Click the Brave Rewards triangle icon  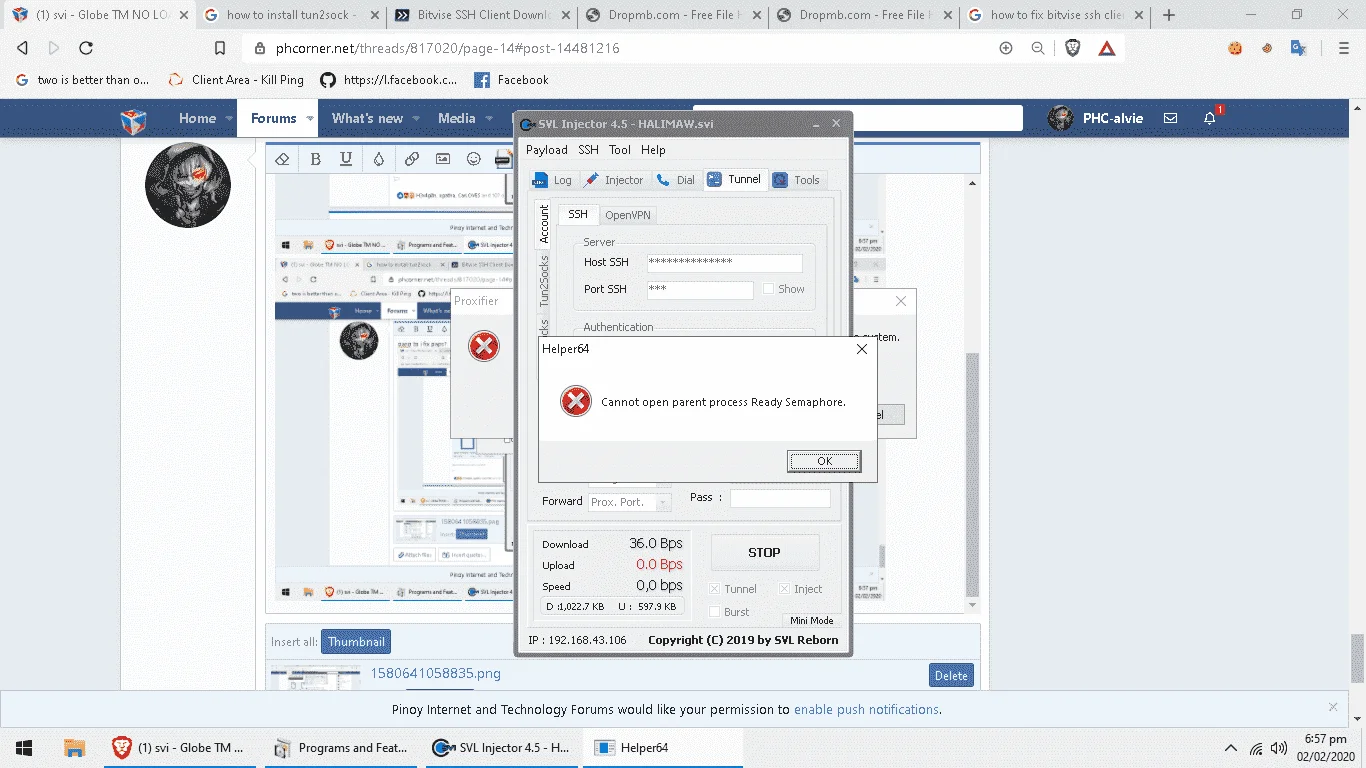coord(1107,48)
